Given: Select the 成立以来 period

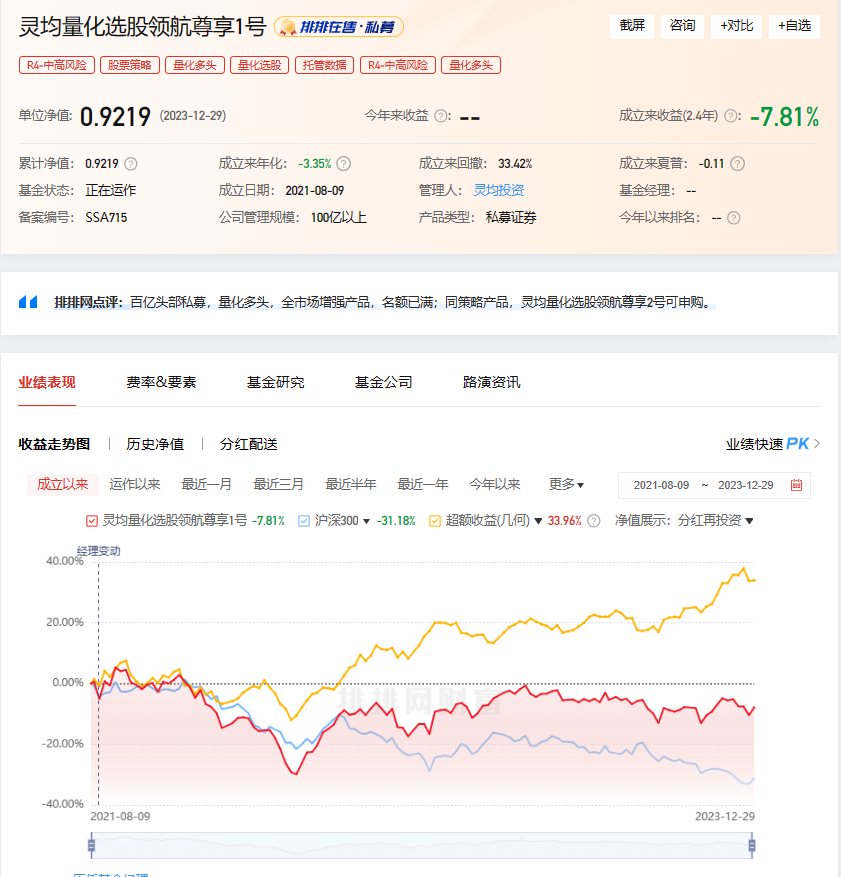Looking at the screenshot, I should (x=63, y=484).
